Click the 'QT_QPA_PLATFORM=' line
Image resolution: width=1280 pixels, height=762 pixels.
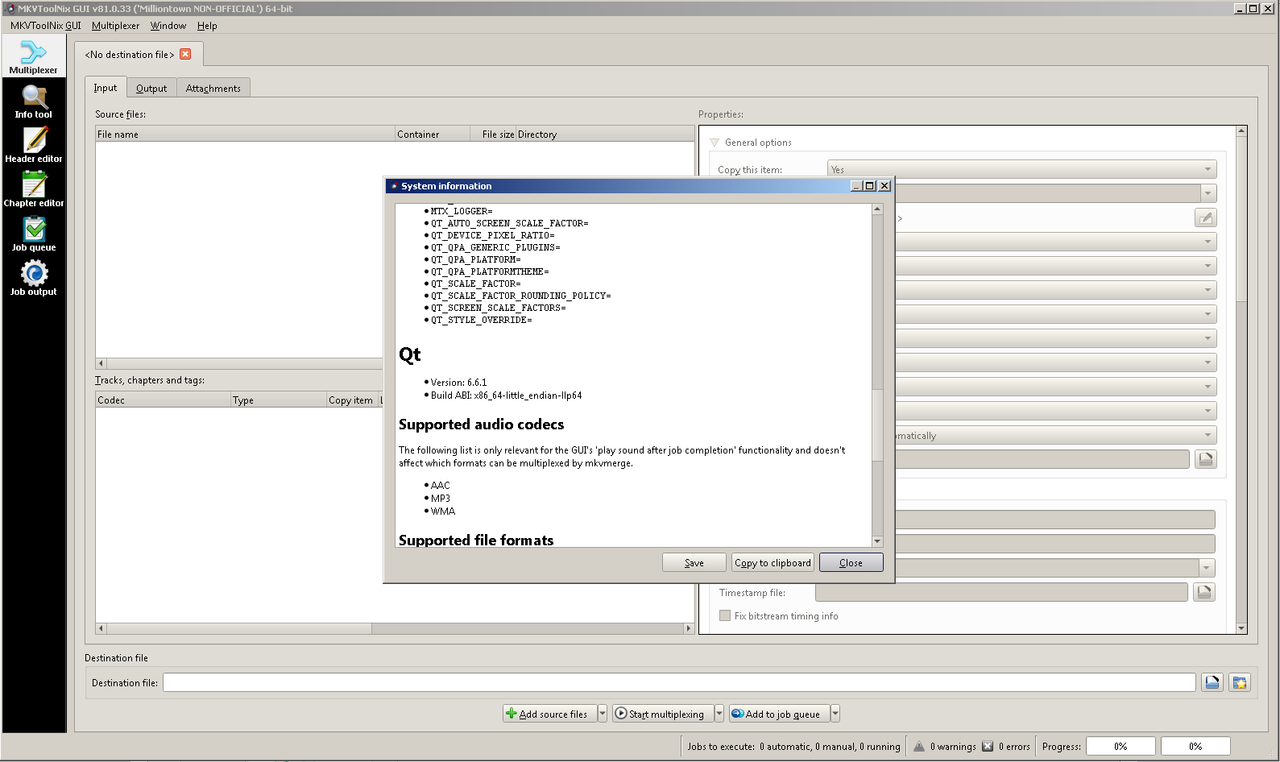pos(476,260)
